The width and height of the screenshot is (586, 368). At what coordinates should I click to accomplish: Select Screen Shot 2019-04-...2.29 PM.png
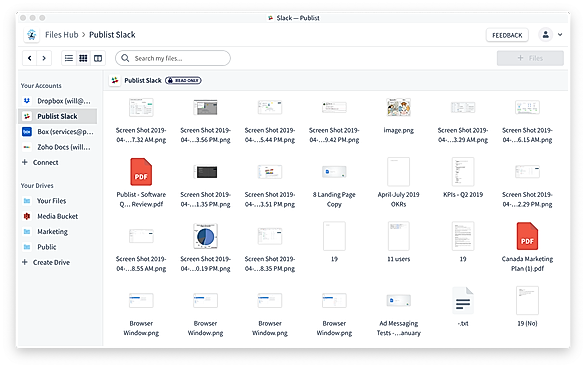[527, 185]
